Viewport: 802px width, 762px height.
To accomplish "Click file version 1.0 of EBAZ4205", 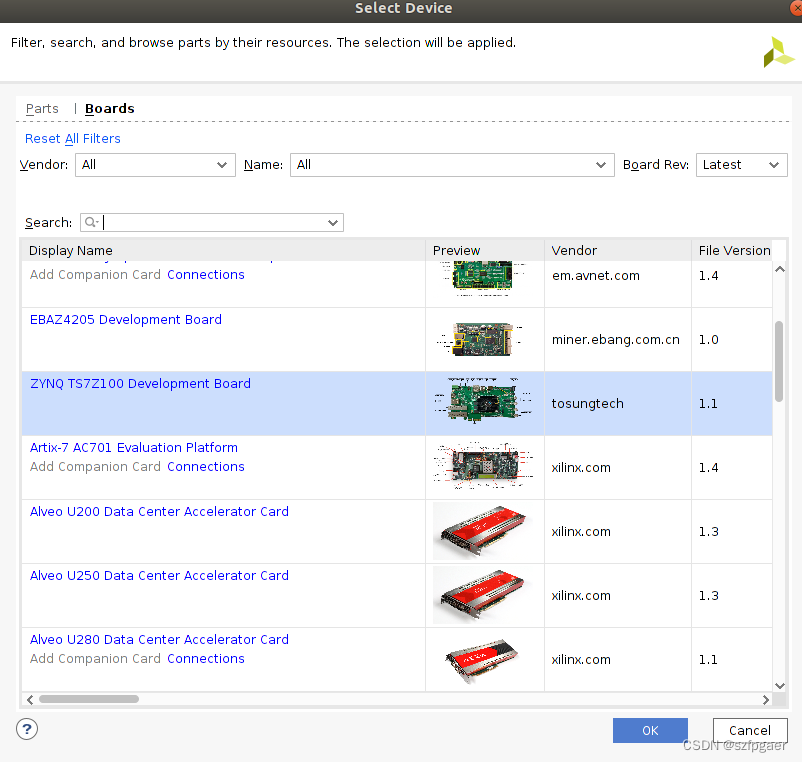I will [x=708, y=340].
